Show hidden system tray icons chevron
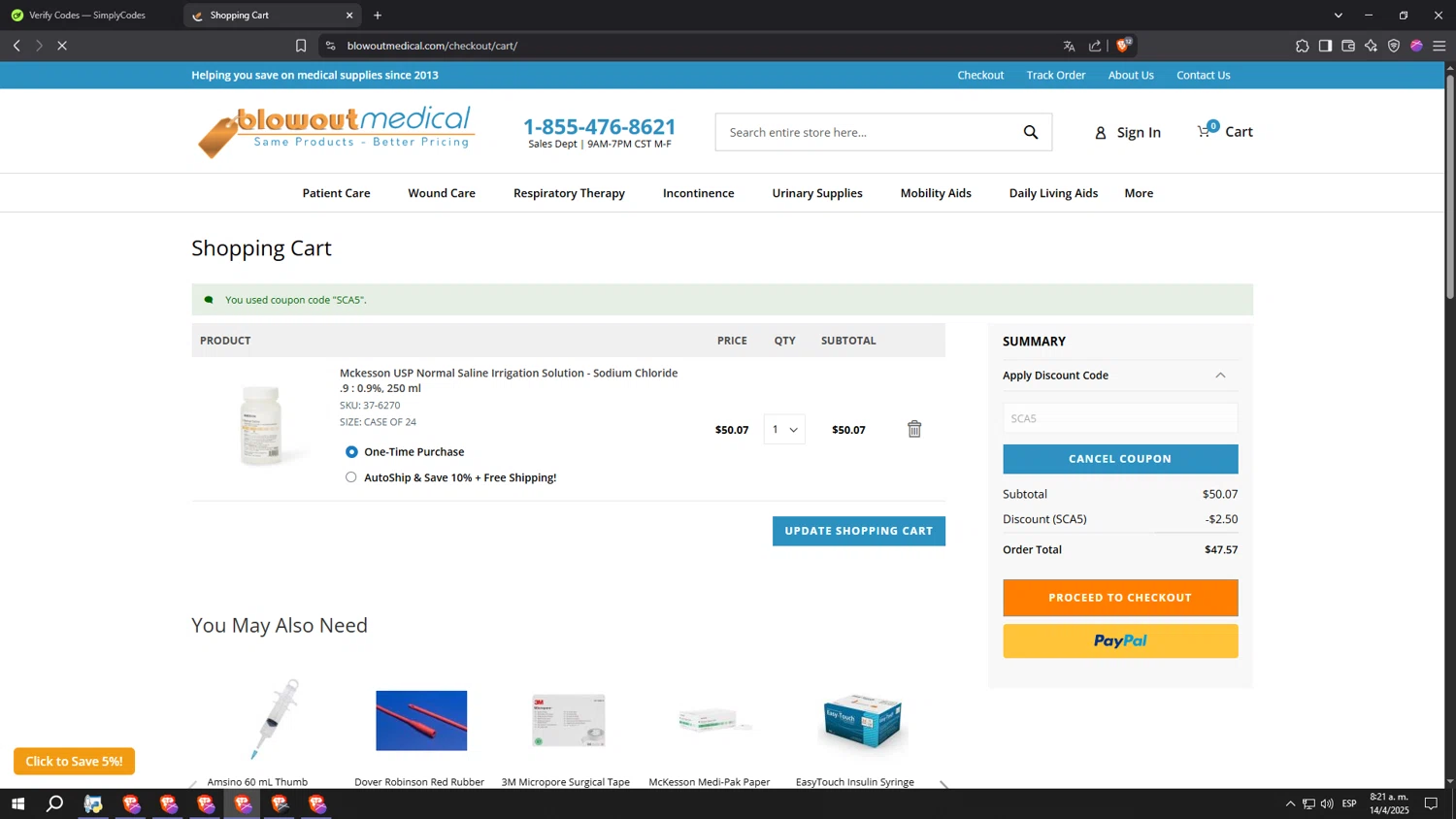Viewport: 1456px width, 819px height. point(1290,803)
